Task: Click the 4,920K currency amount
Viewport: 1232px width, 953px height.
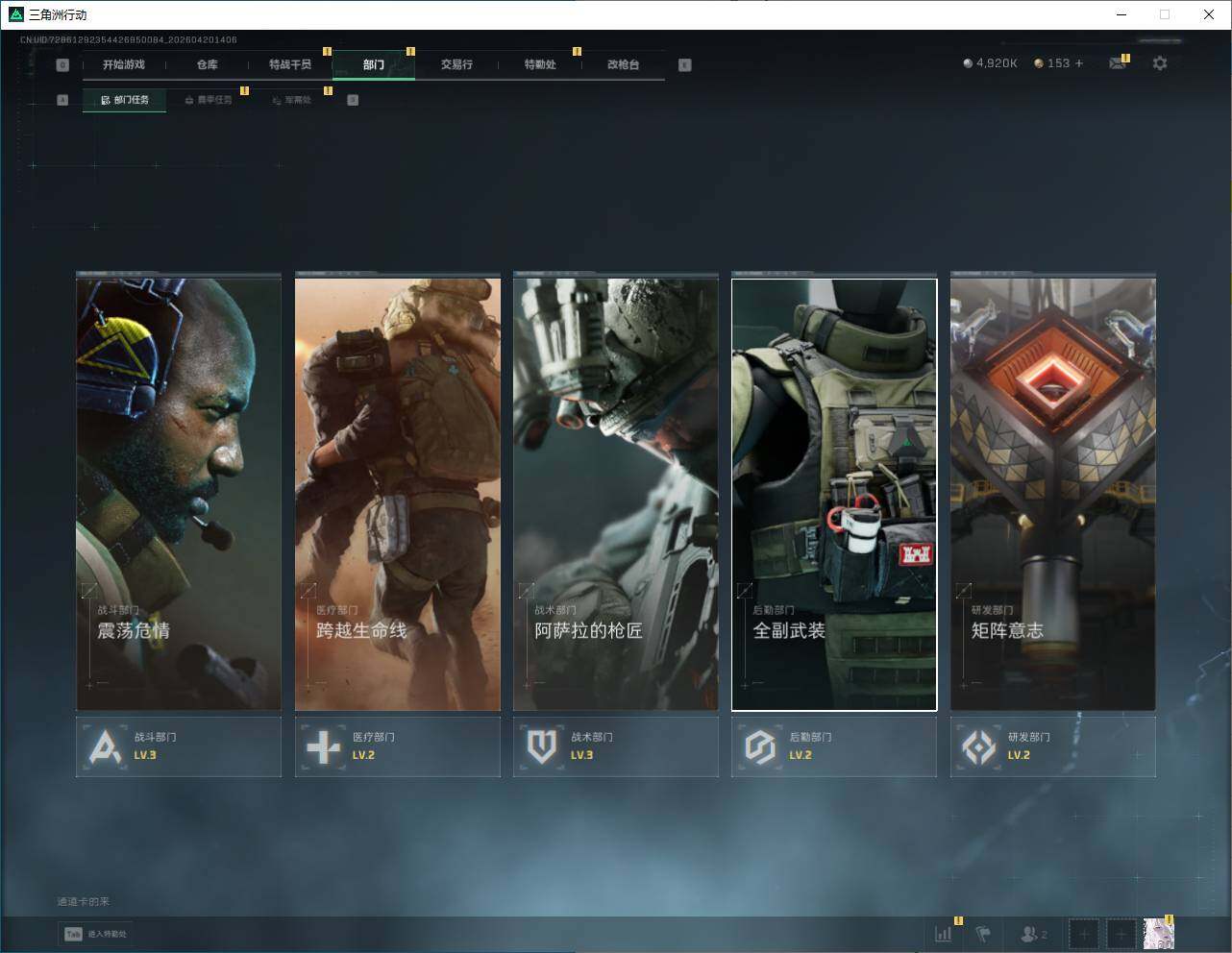Action: pos(997,63)
